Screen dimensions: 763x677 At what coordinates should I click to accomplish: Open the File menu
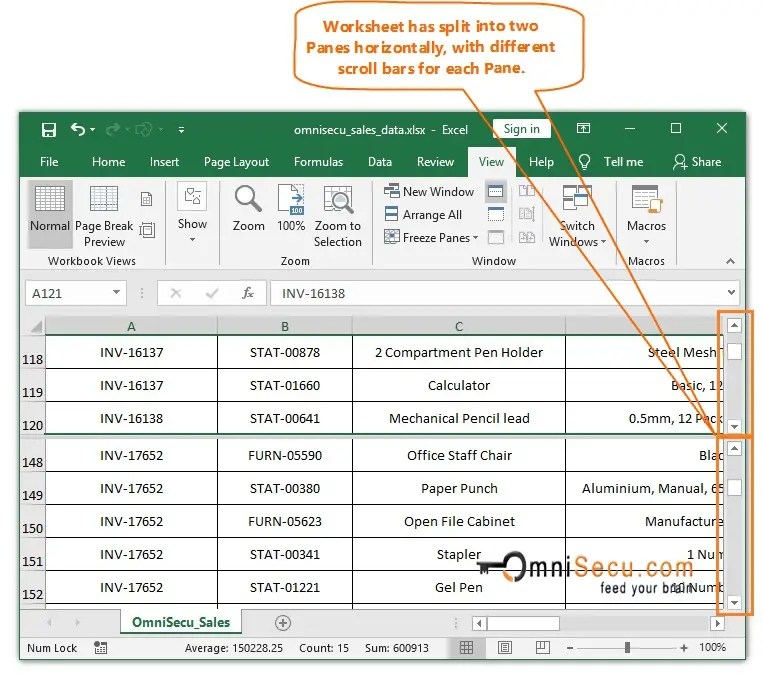point(49,162)
